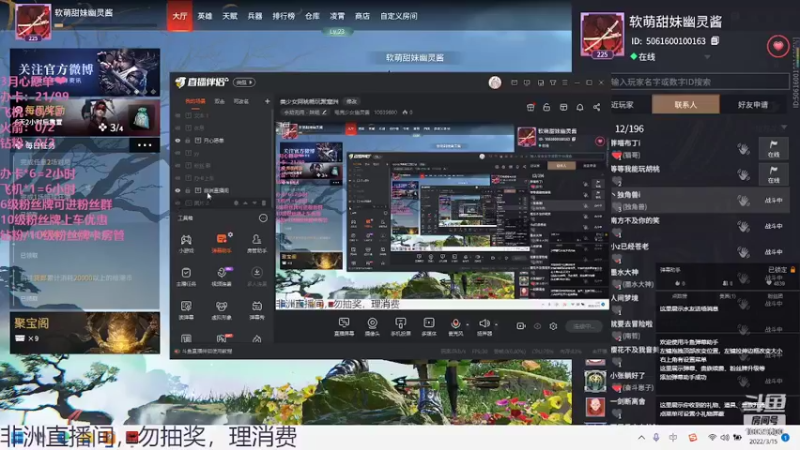Toggle visibility of first source in scene list
800x450 pixels.
[x=178, y=116]
